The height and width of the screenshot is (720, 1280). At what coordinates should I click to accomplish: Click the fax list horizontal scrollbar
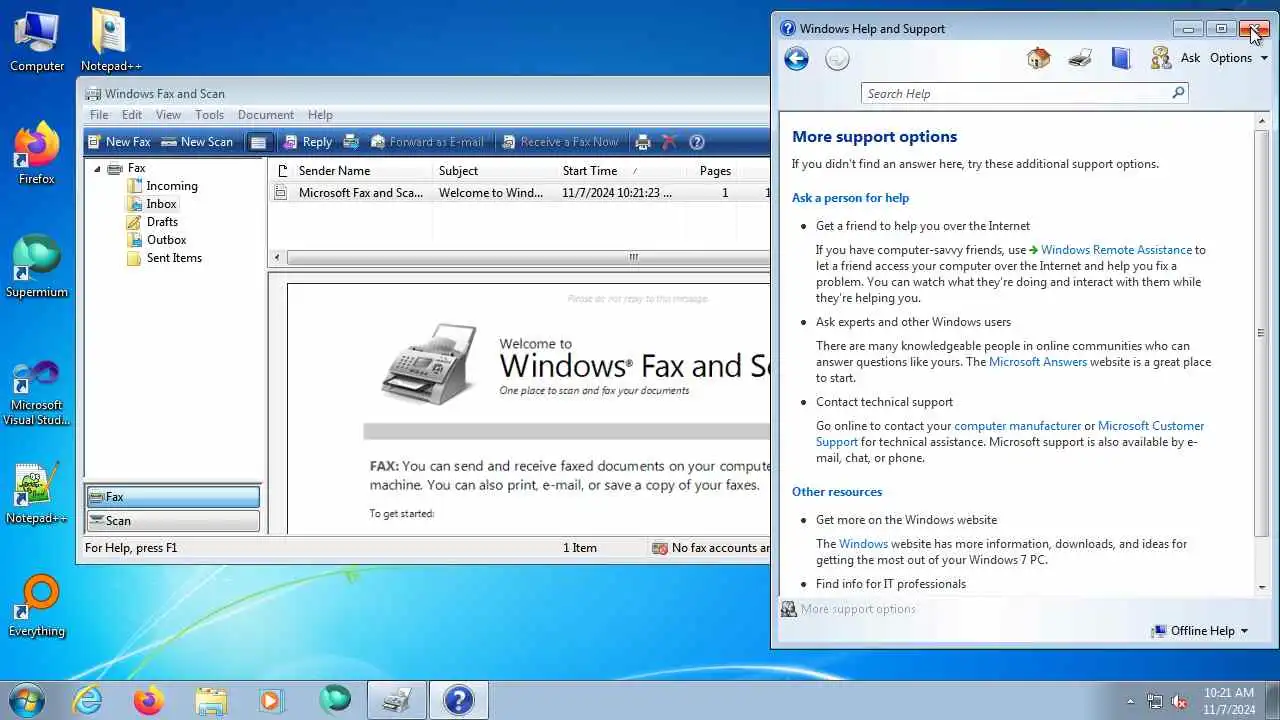pos(528,258)
